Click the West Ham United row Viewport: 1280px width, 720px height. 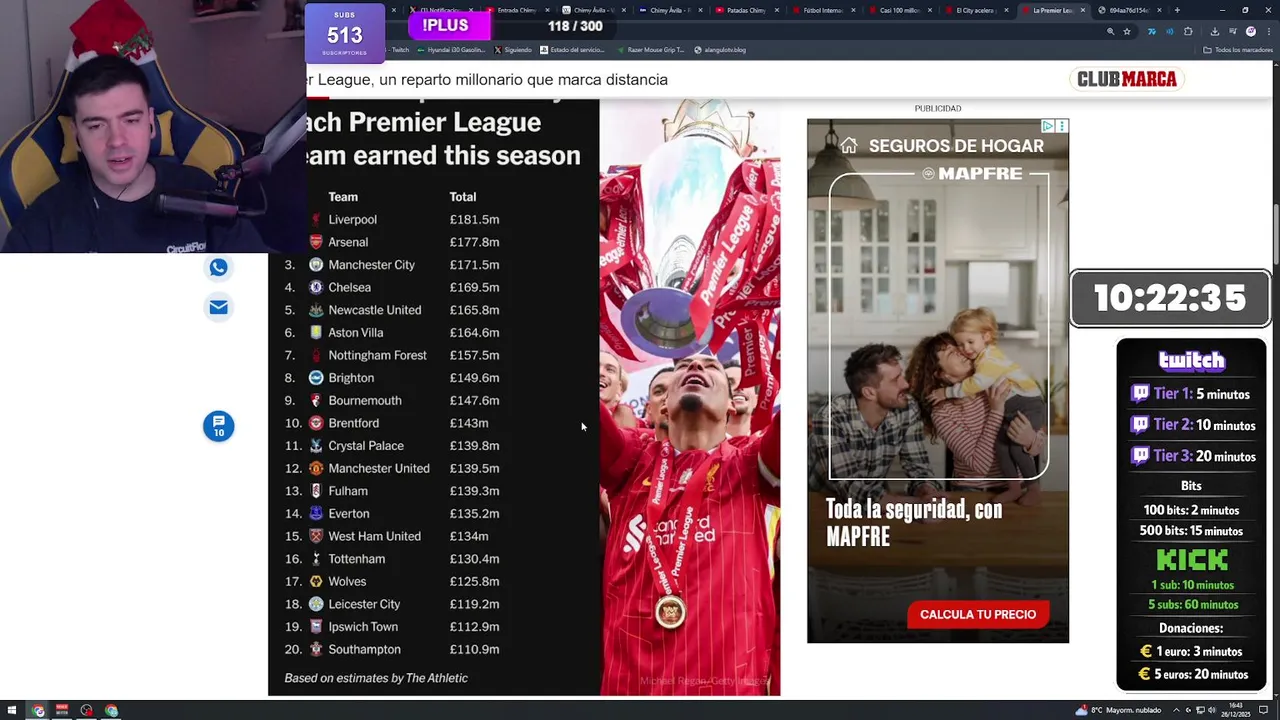click(392, 536)
